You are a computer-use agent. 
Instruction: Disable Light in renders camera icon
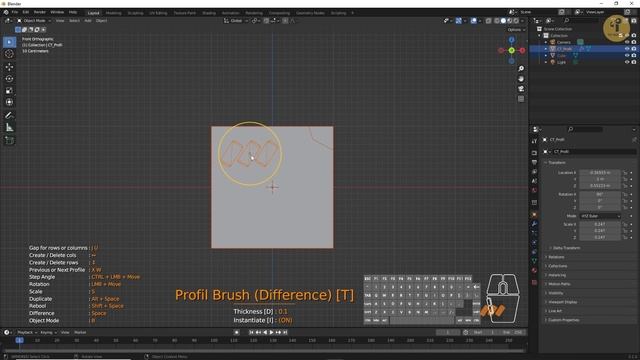(634, 62)
